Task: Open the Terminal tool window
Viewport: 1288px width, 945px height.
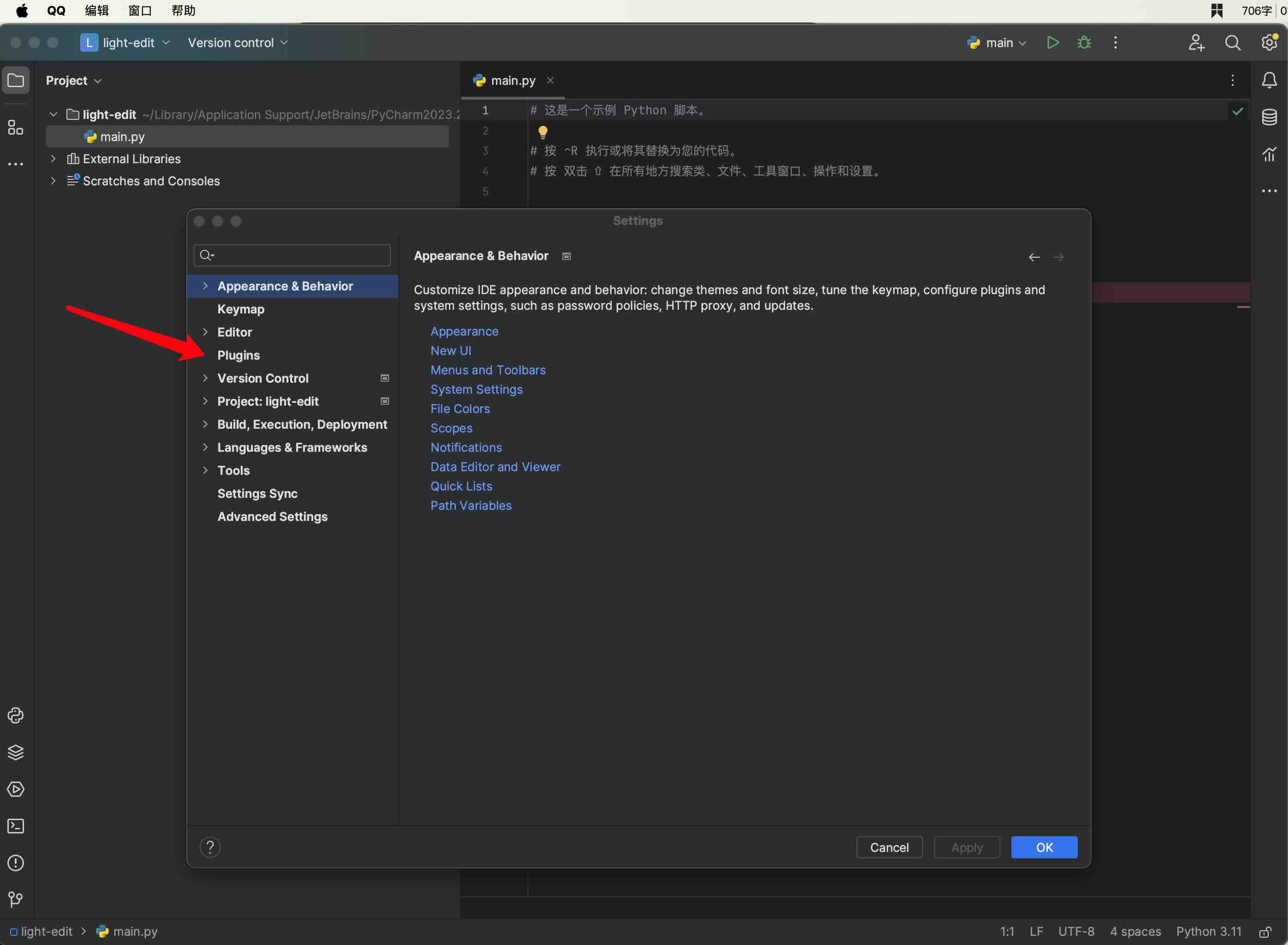Action: pyautogui.click(x=15, y=826)
